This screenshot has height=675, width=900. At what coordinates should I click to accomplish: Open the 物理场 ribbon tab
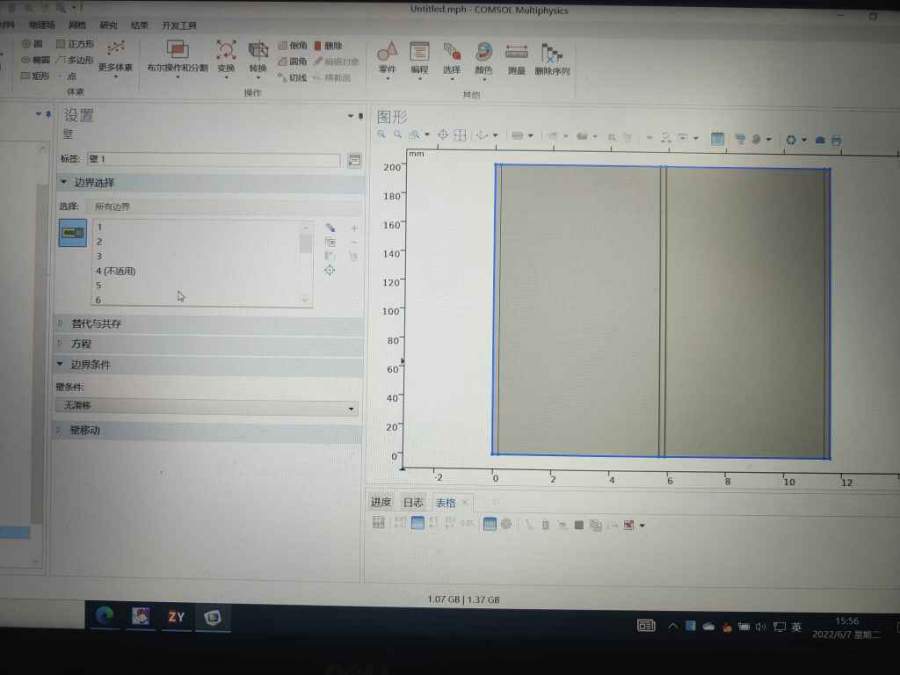coord(42,25)
